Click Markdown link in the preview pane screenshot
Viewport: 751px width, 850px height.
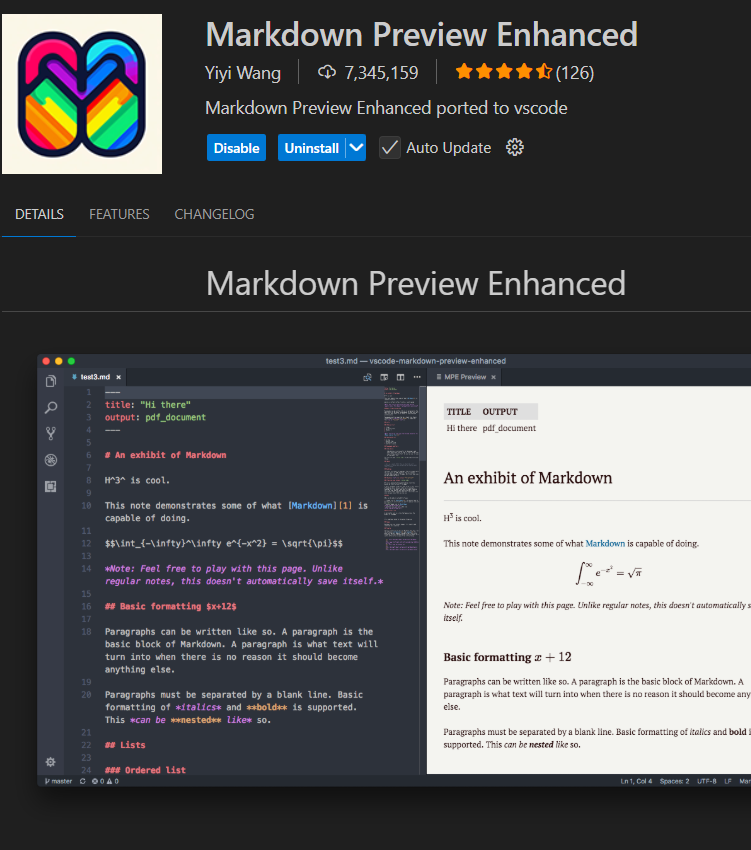click(x=605, y=543)
